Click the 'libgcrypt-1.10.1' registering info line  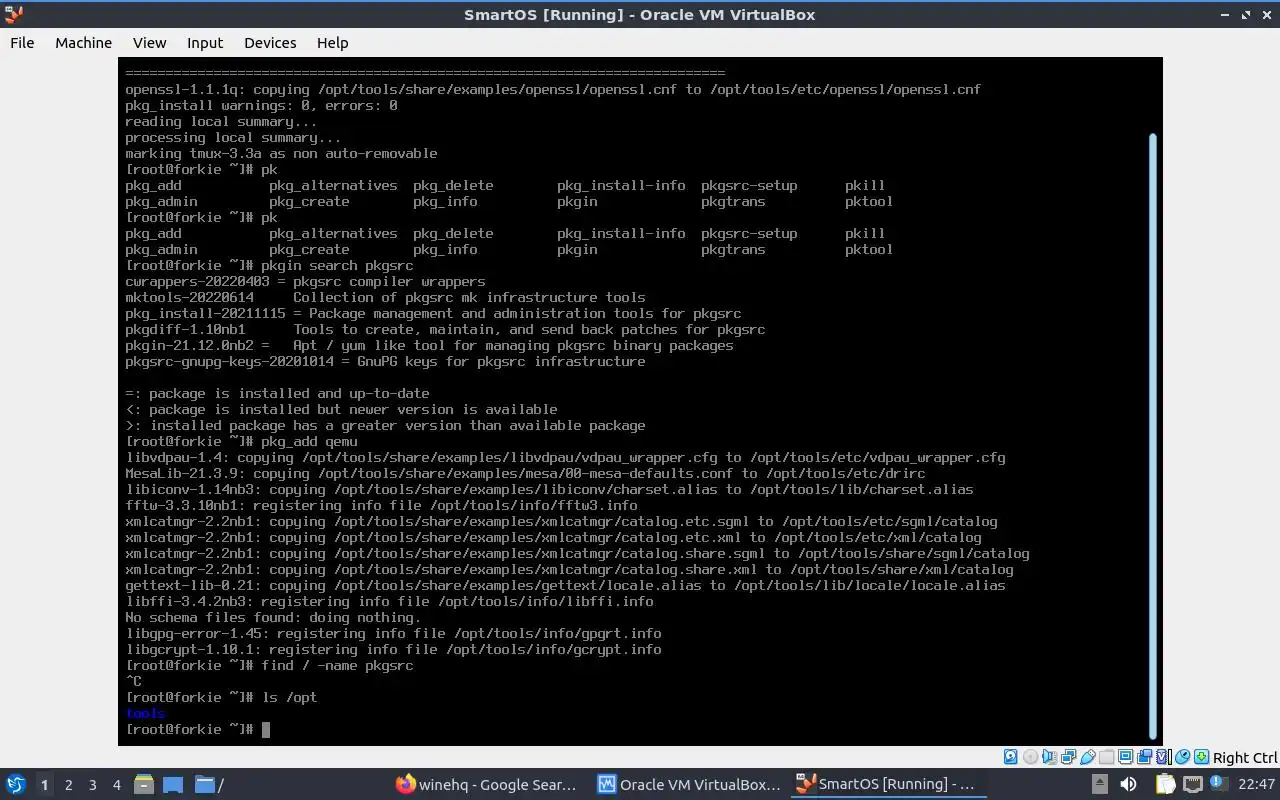coord(393,649)
